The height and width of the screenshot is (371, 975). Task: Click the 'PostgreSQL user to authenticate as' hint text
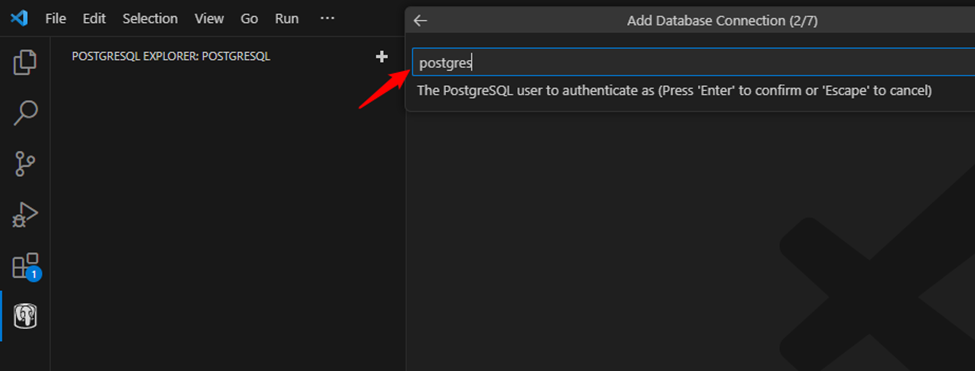pyautogui.click(x=675, y=91)
